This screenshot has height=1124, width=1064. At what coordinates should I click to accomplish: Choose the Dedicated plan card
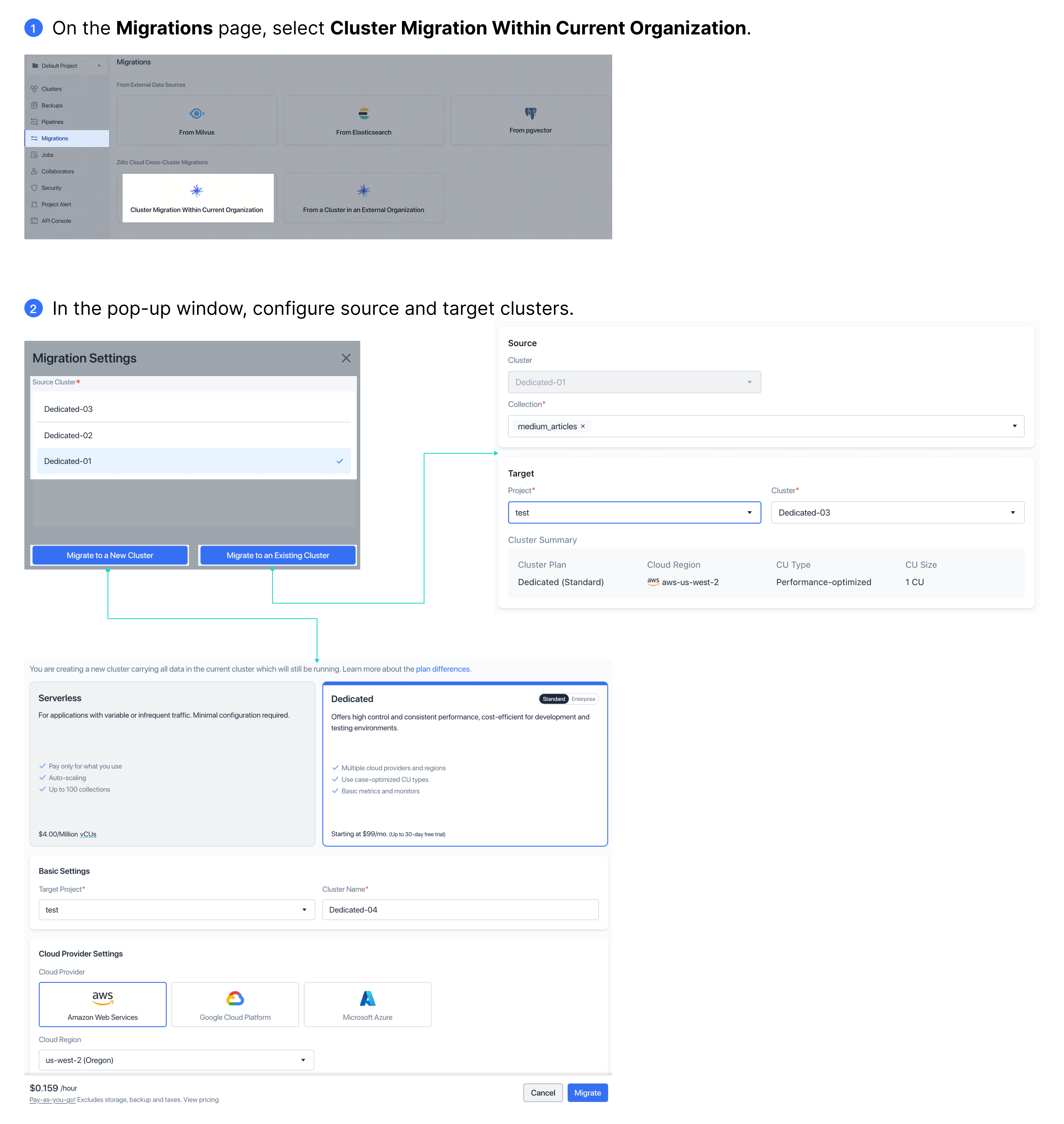(x=465, y=764)
